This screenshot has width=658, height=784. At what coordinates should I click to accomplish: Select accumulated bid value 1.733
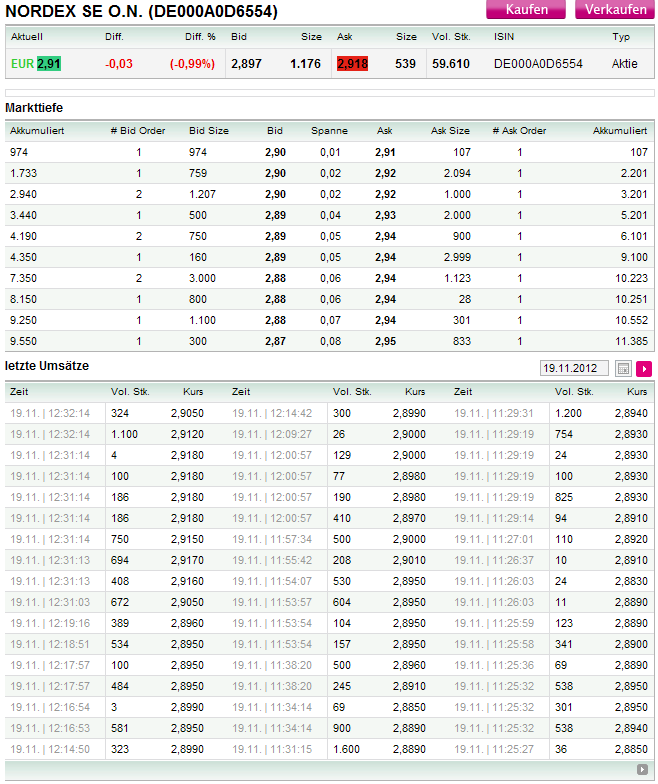[x=24, y=173]
